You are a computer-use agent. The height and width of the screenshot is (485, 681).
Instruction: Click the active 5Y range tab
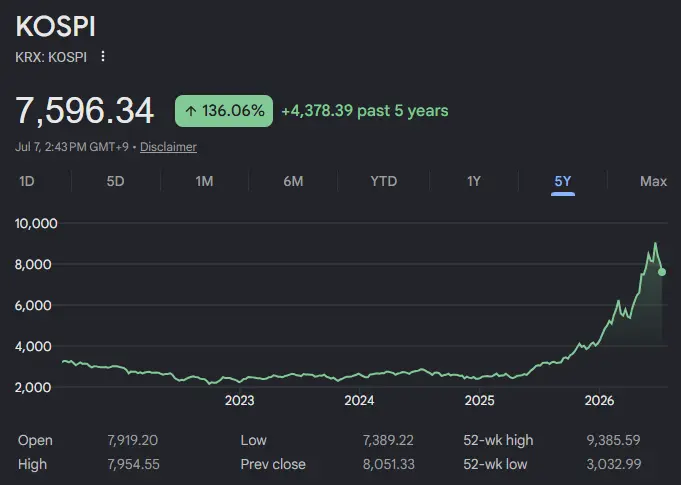click(x=563, y=181)
